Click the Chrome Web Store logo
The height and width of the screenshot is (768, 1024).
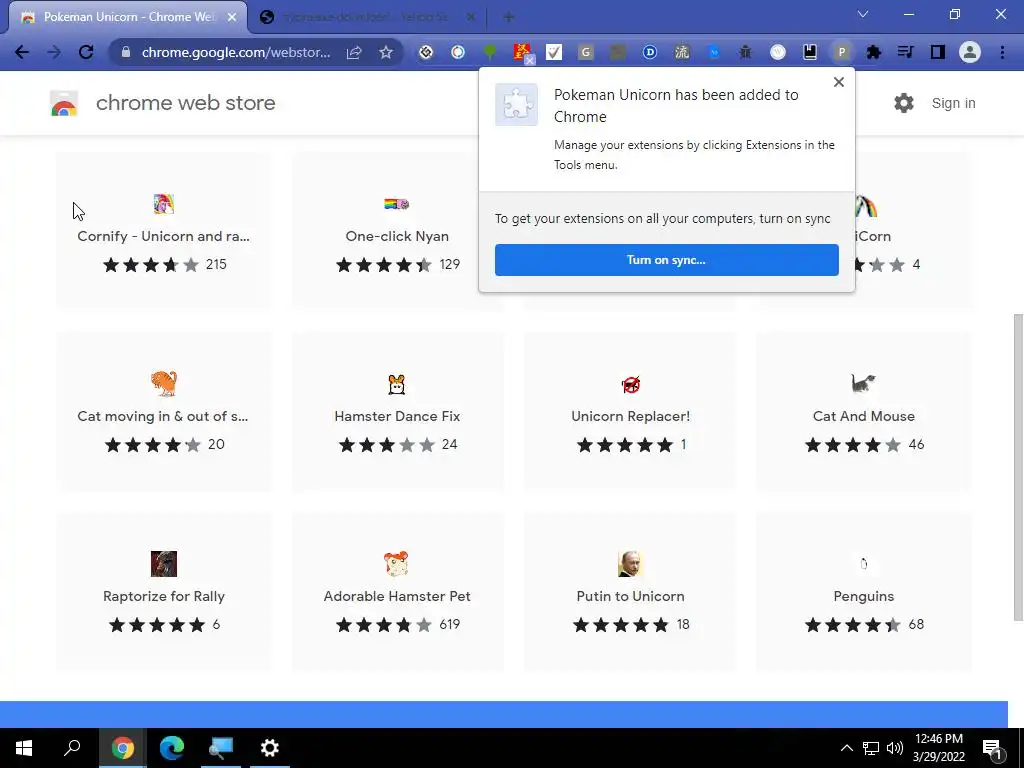coord(64,103)
